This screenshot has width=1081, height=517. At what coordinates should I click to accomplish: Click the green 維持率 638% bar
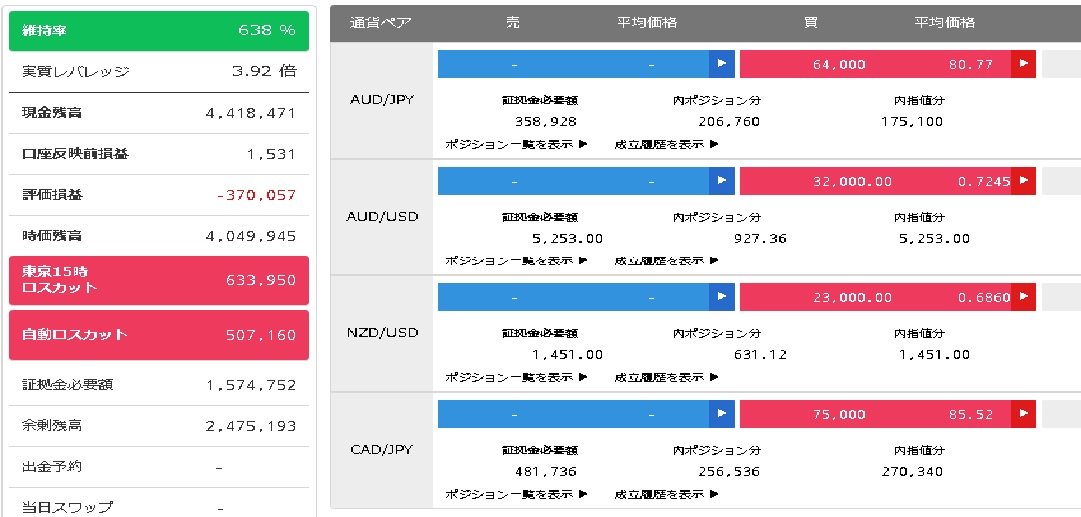159,30
